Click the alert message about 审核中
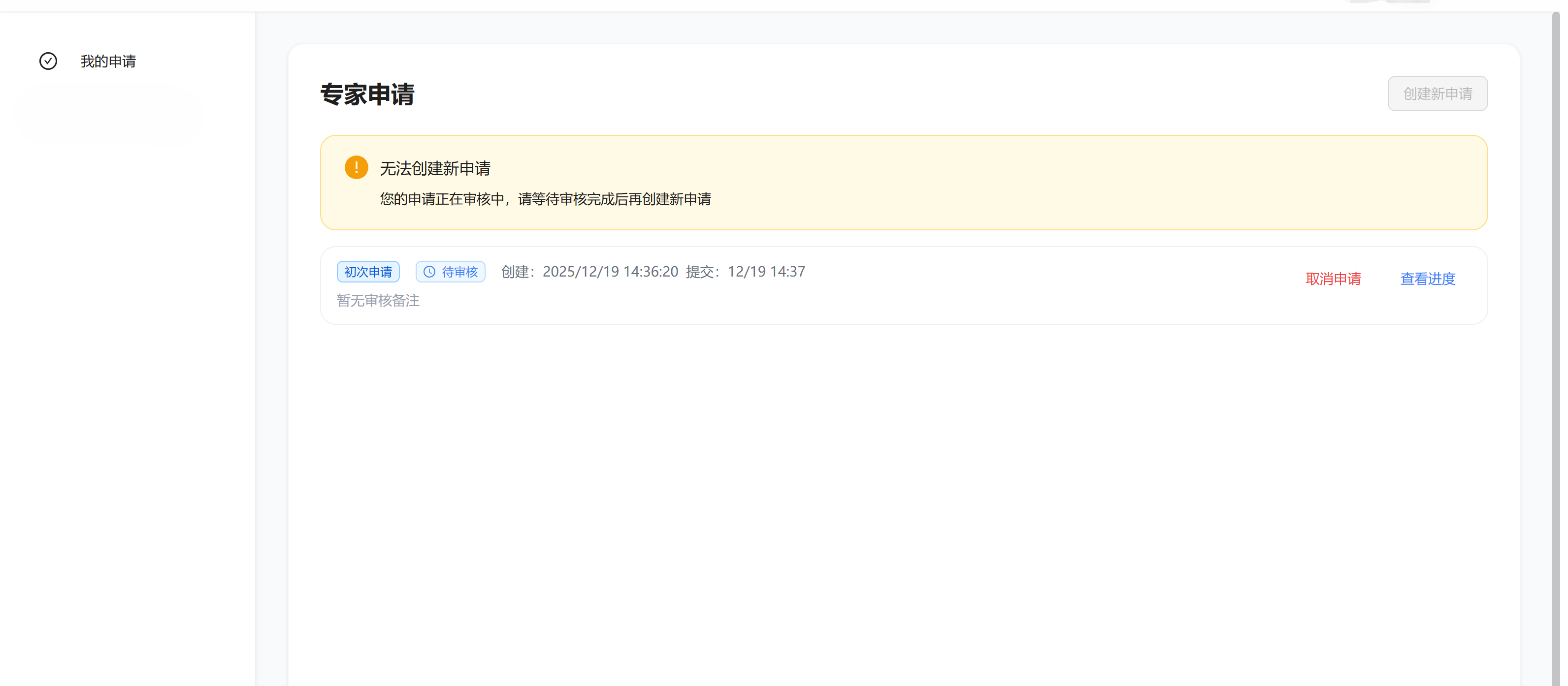 [x=545, y=199]
